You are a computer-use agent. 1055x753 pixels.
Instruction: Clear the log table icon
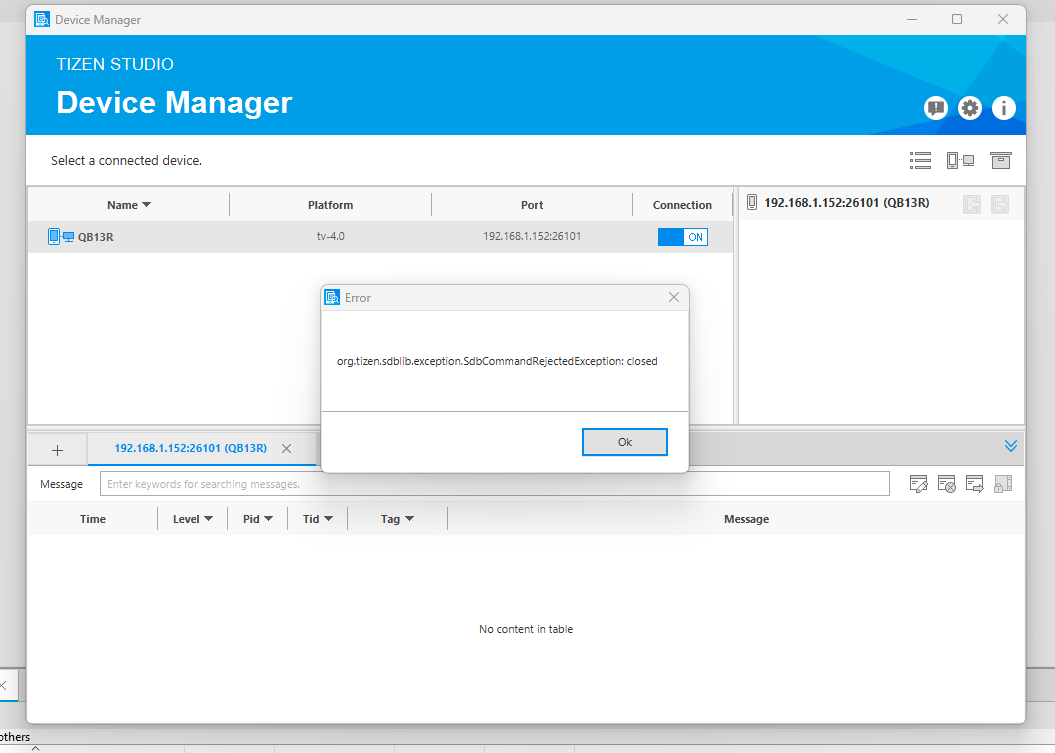point(947,484)
